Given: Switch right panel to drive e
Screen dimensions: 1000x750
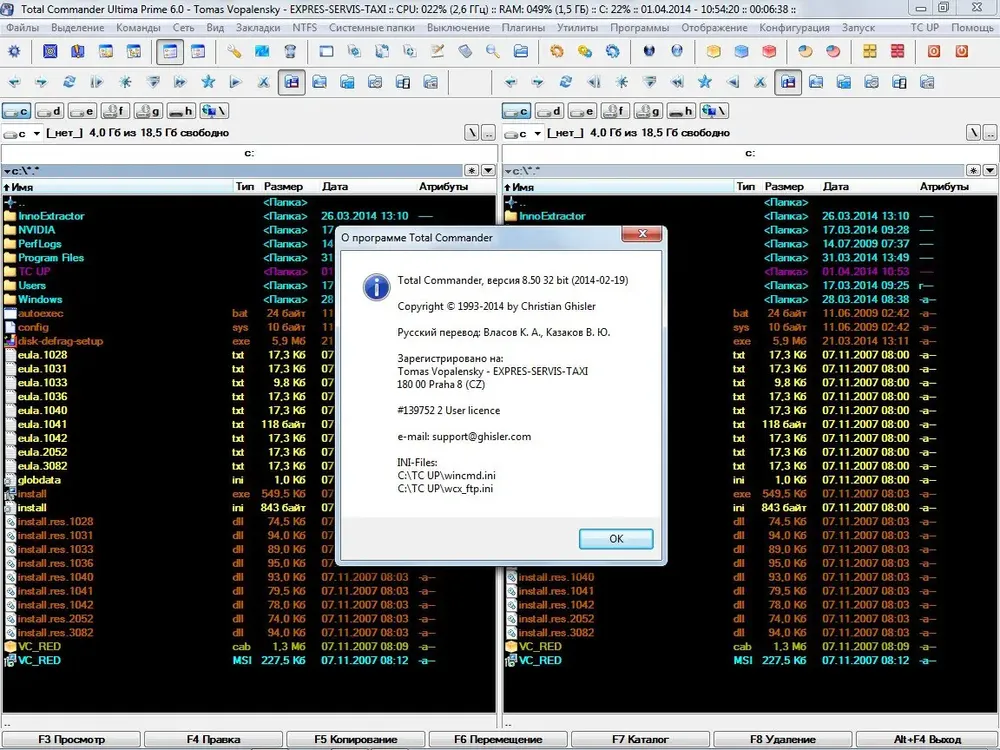Looking at the screenshot, I should click(583, 111).
